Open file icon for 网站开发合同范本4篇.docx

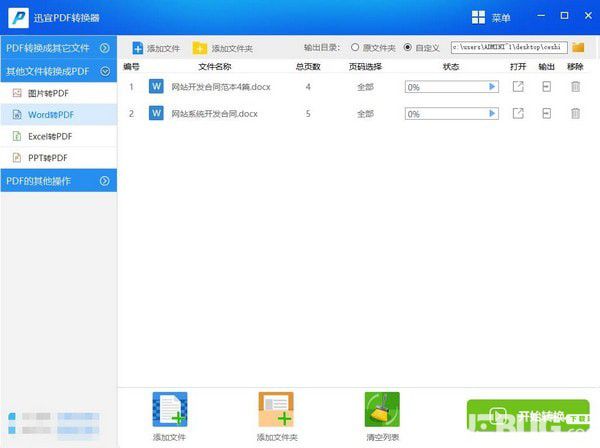(518, 86)
